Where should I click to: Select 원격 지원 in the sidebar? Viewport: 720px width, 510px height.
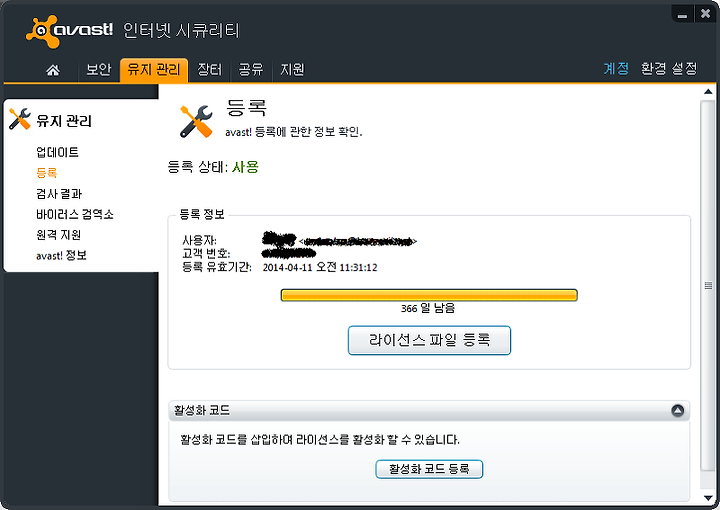pos(58,235)
